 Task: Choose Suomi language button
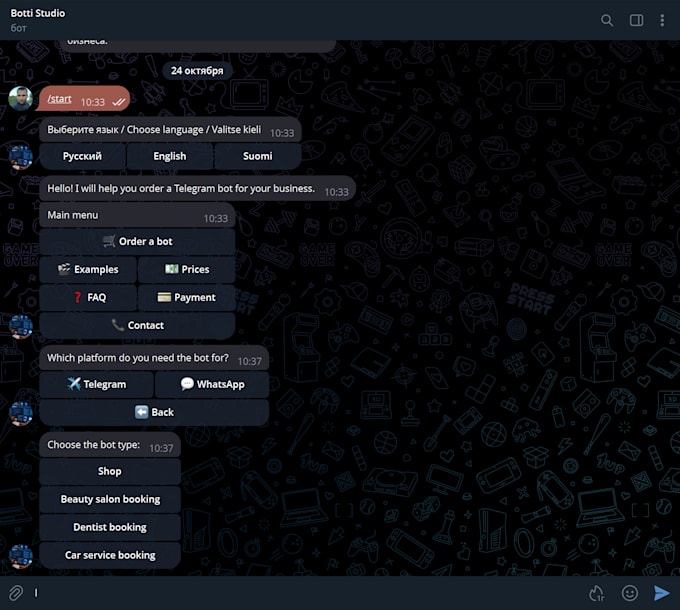tap(258, 156)
